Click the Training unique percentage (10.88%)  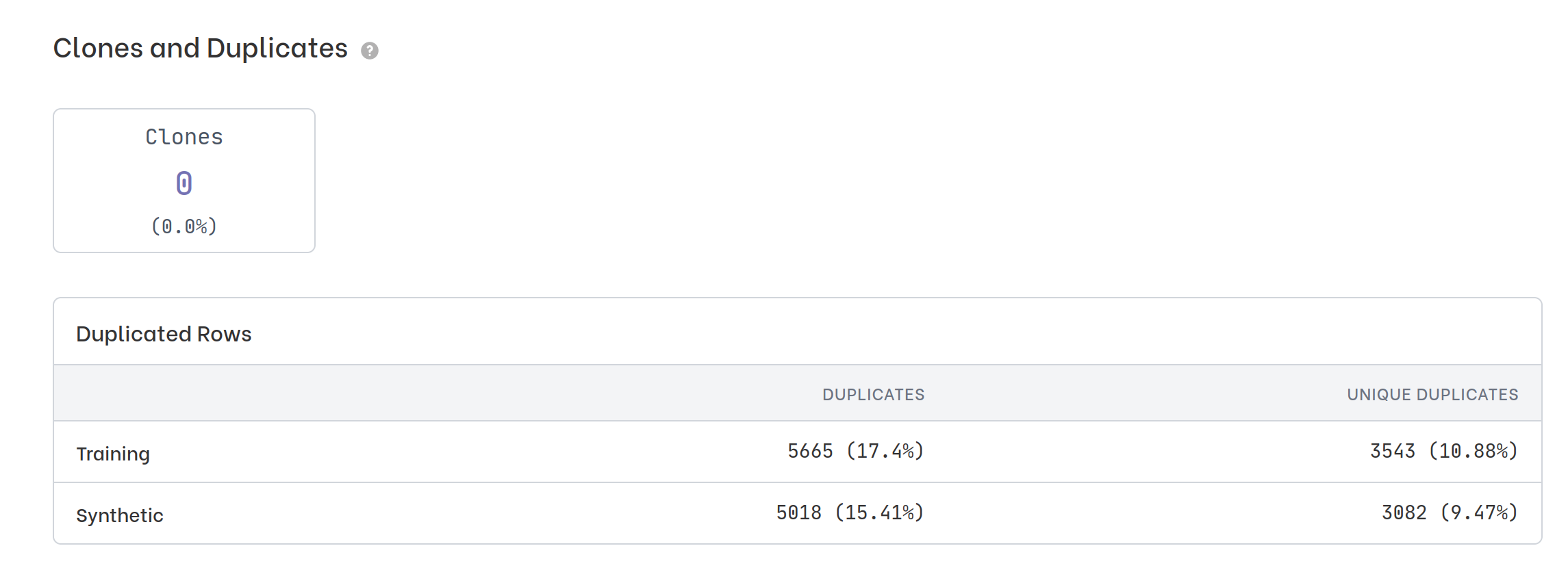(1474, 452)
